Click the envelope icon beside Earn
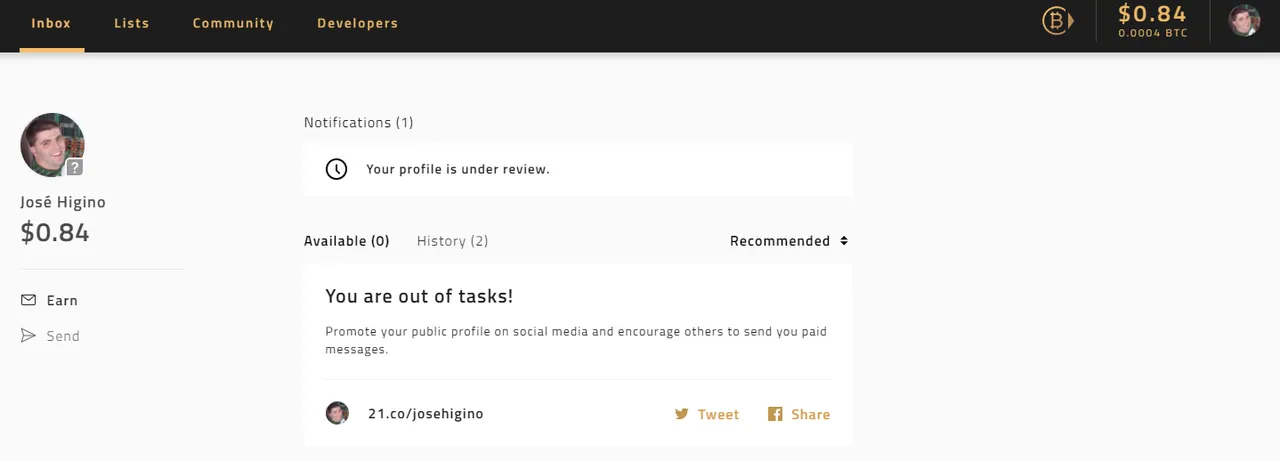Viewport: 1280px width, 461px height. [x=28, y=300]
